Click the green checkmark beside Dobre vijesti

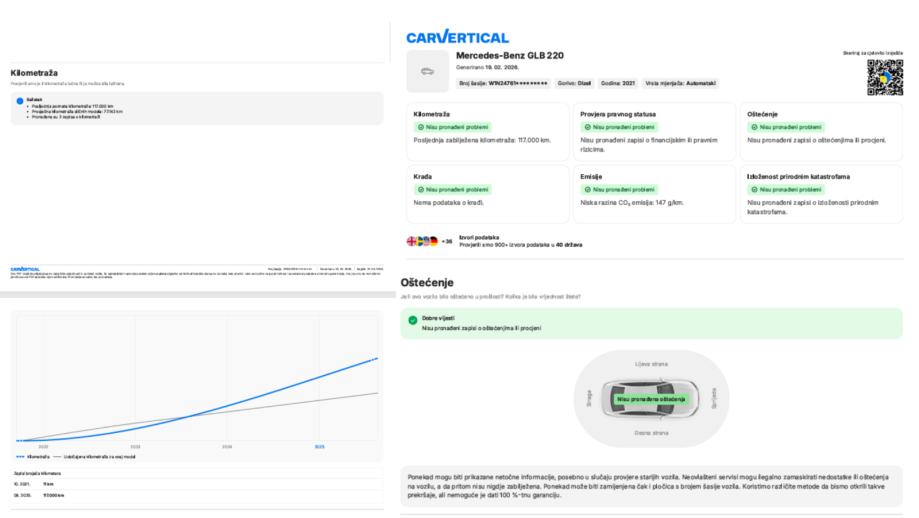click(413, 321)
